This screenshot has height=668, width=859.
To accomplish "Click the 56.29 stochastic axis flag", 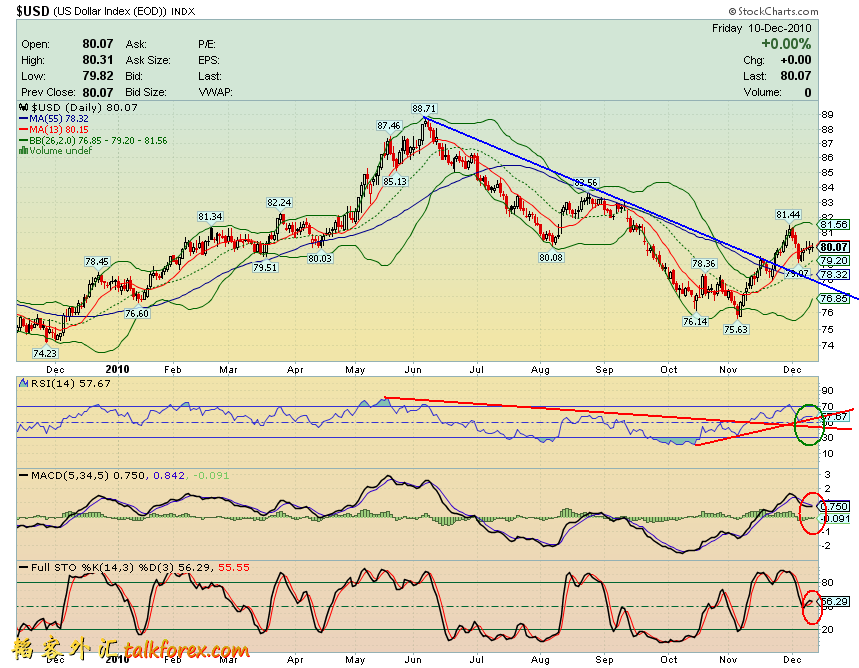I will (x=834, y=602).
